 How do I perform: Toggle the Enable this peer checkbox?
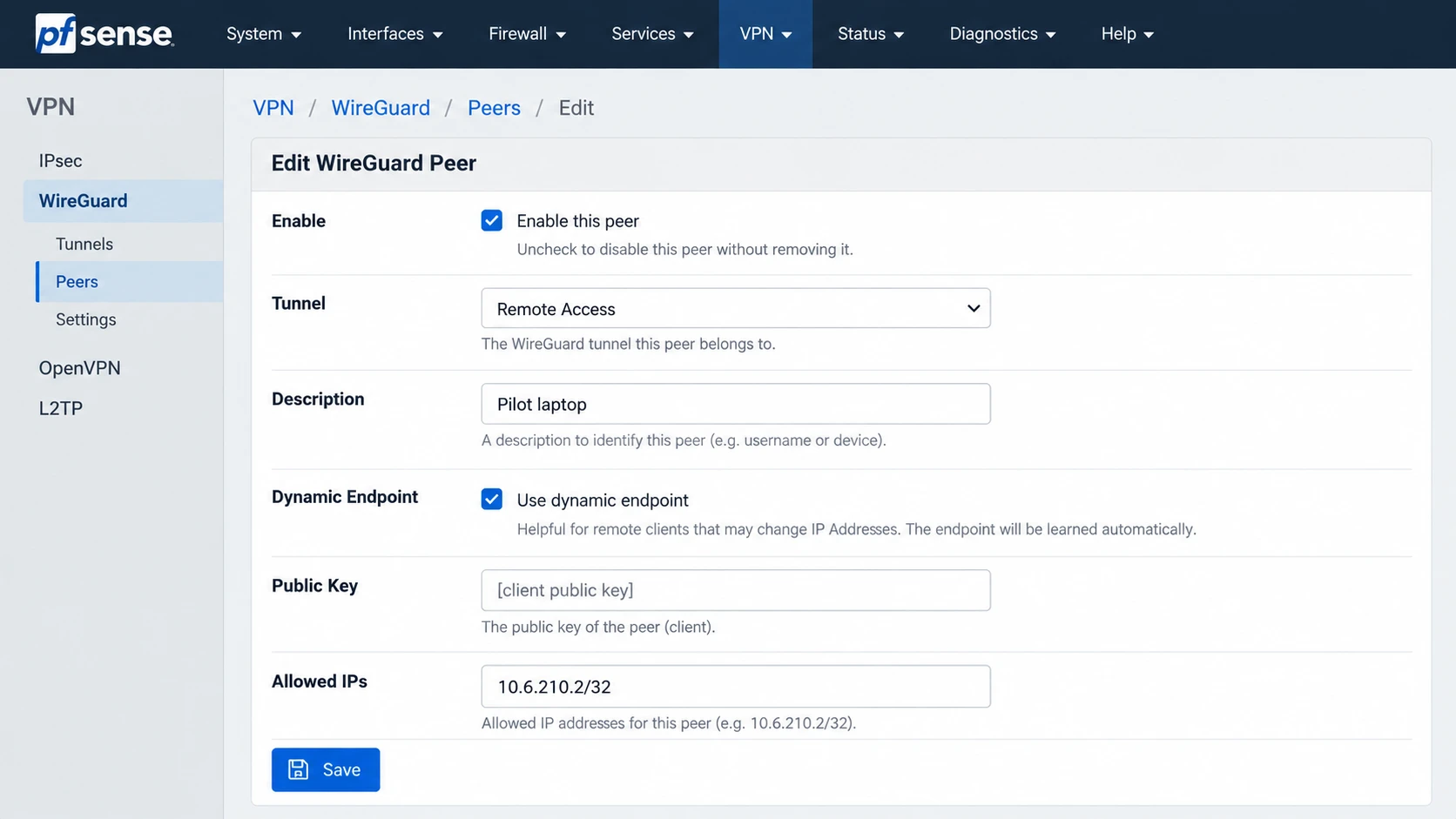492,220
